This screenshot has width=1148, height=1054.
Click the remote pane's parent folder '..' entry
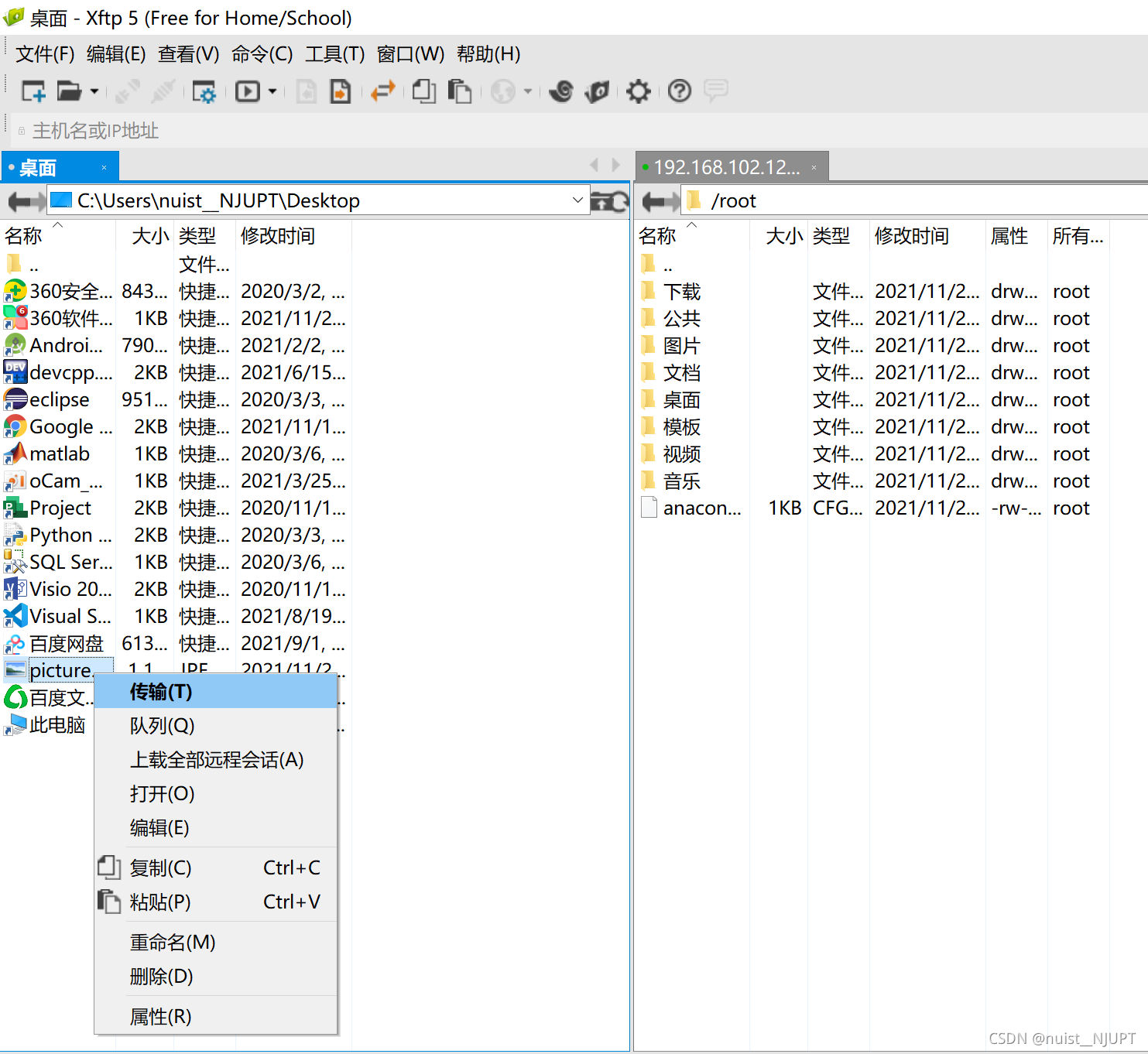656,265
